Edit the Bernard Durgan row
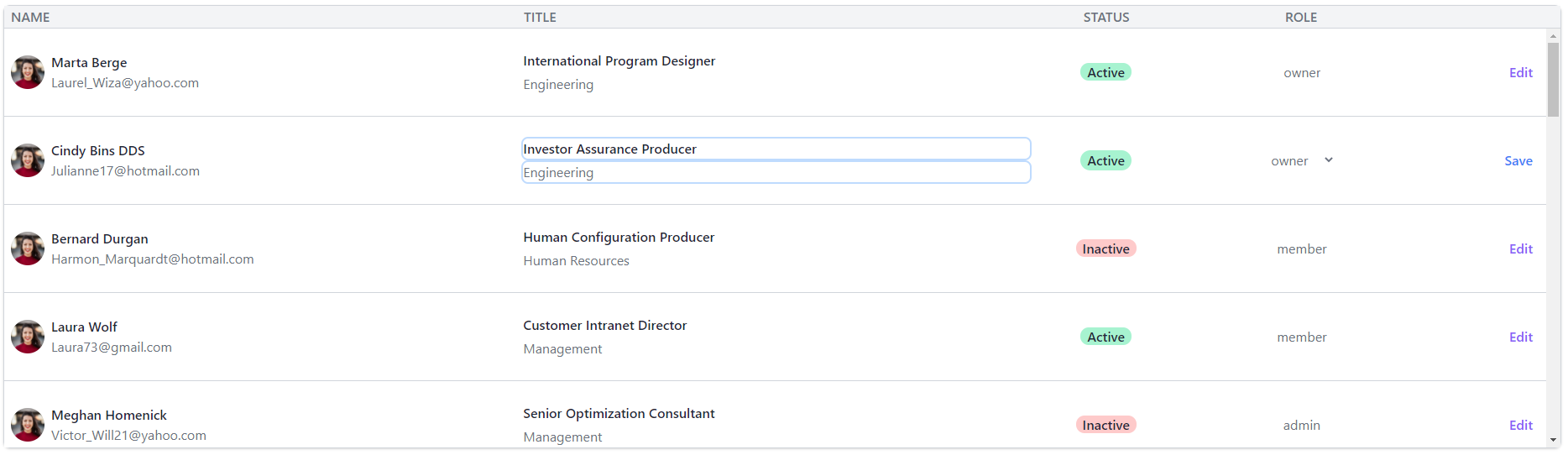 pyautogui.click(x=1520, y=248)
